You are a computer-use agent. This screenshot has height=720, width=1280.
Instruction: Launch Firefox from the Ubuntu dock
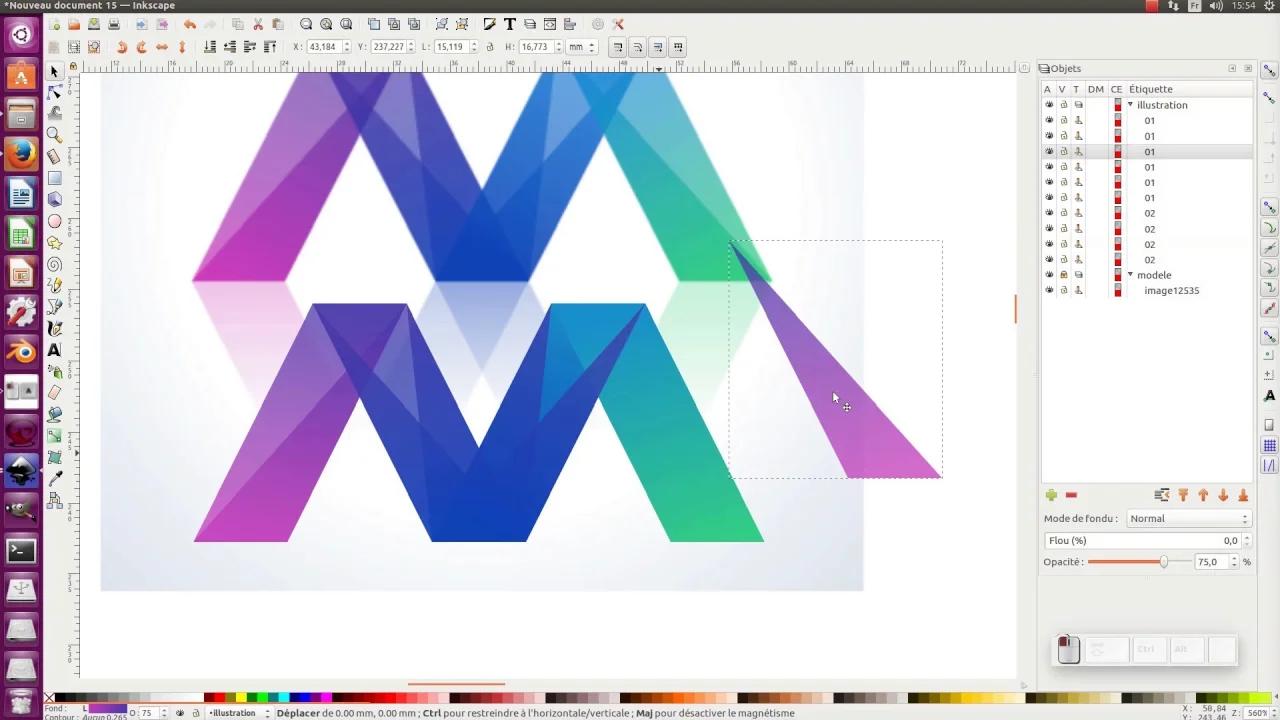pyautogui.click(x=20, y=155)
